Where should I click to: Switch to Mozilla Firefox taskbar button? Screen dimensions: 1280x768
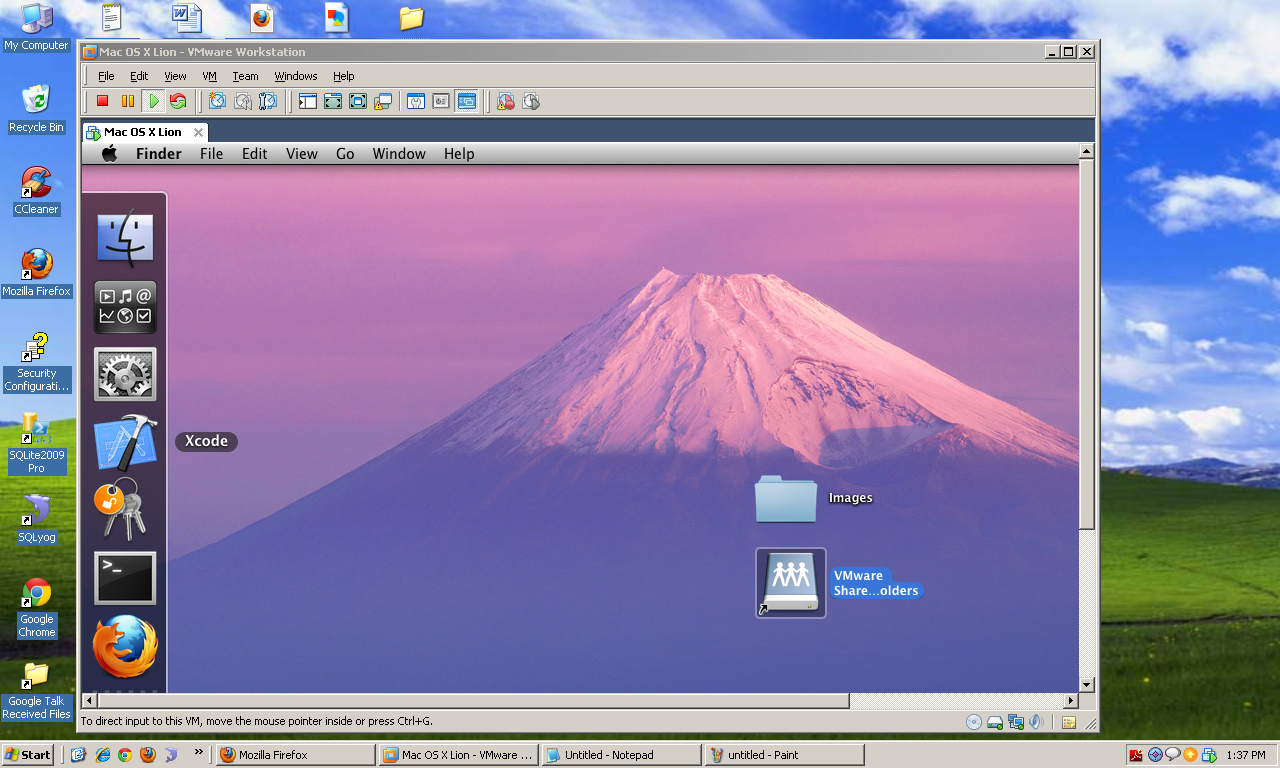tap(296, 755)
